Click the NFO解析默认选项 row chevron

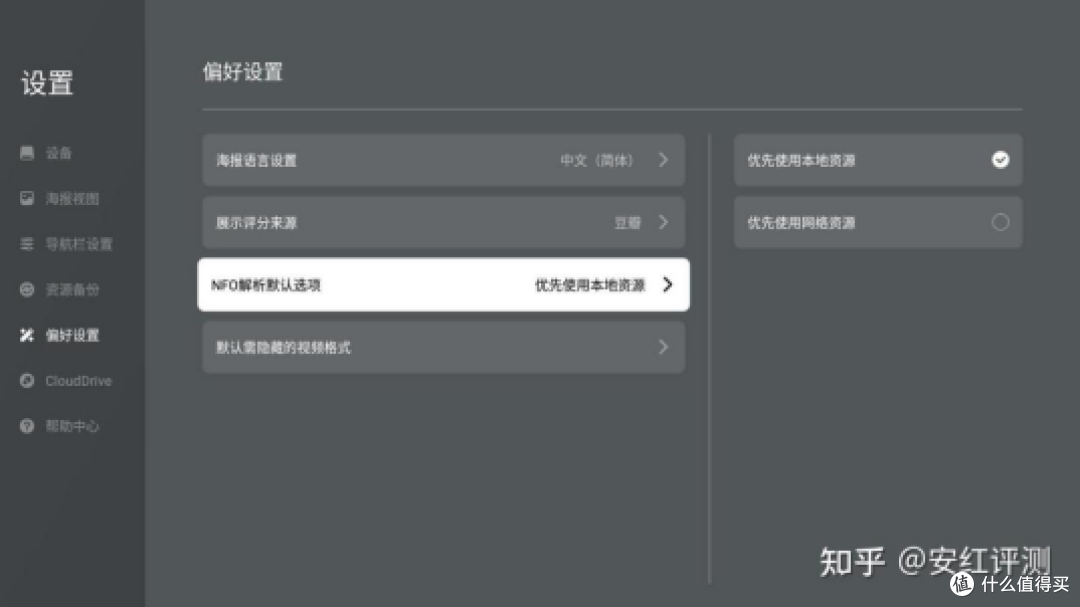pos(667,285)
